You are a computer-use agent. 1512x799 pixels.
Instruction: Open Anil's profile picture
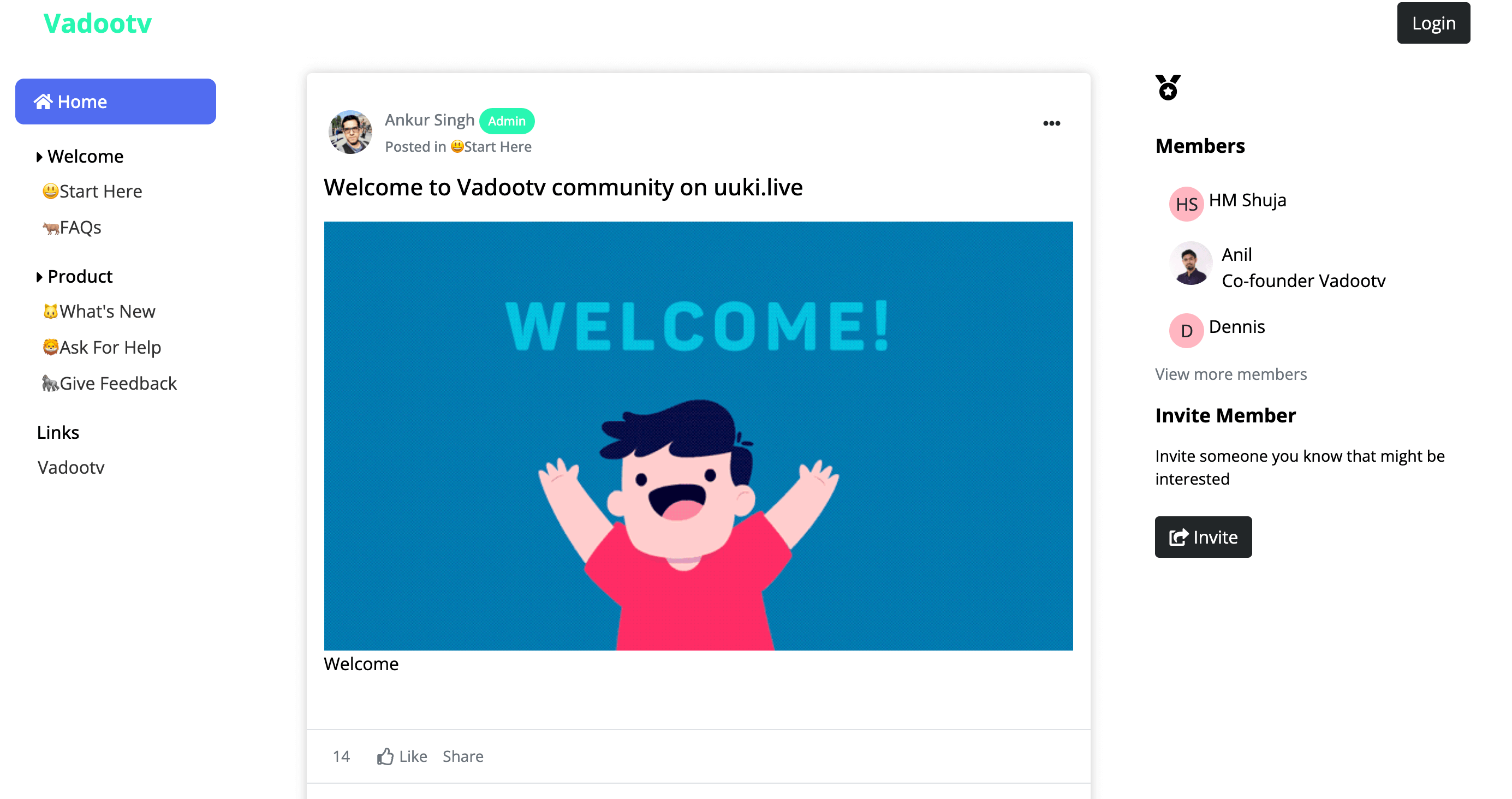coord(1192,263)
